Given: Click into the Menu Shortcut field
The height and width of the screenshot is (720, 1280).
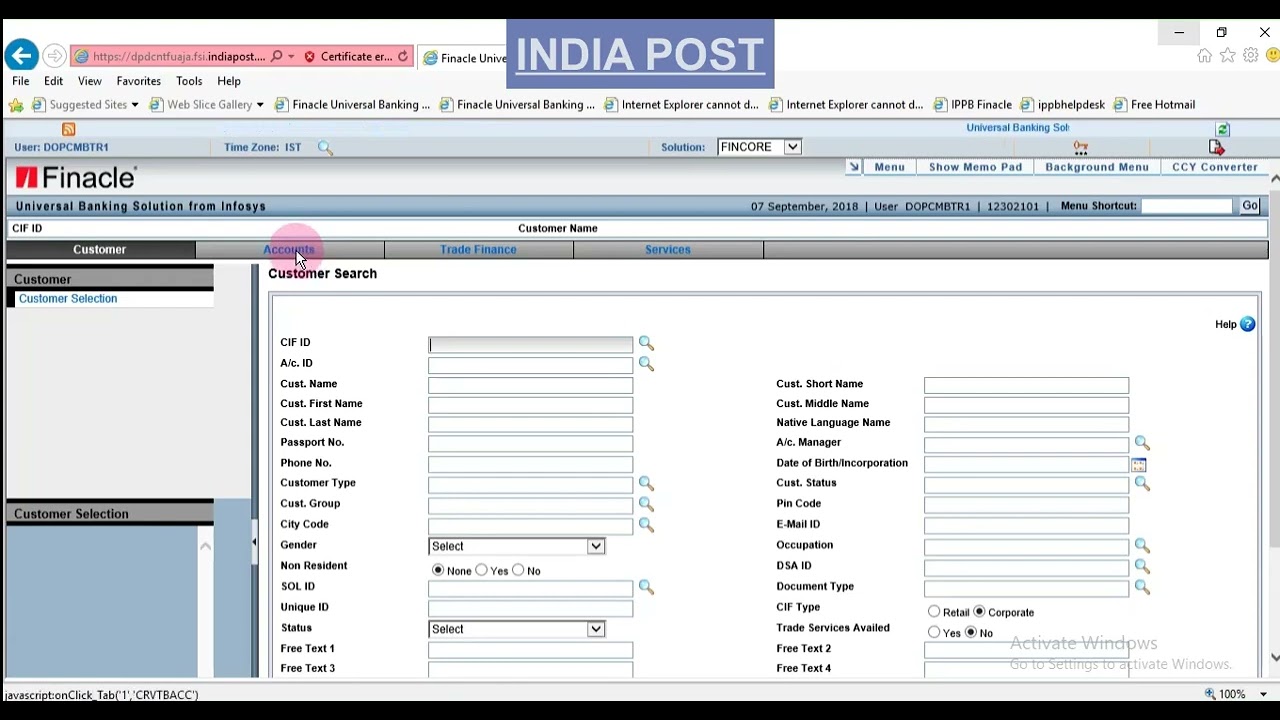Looking at the screenshot, I should 1187,206.
